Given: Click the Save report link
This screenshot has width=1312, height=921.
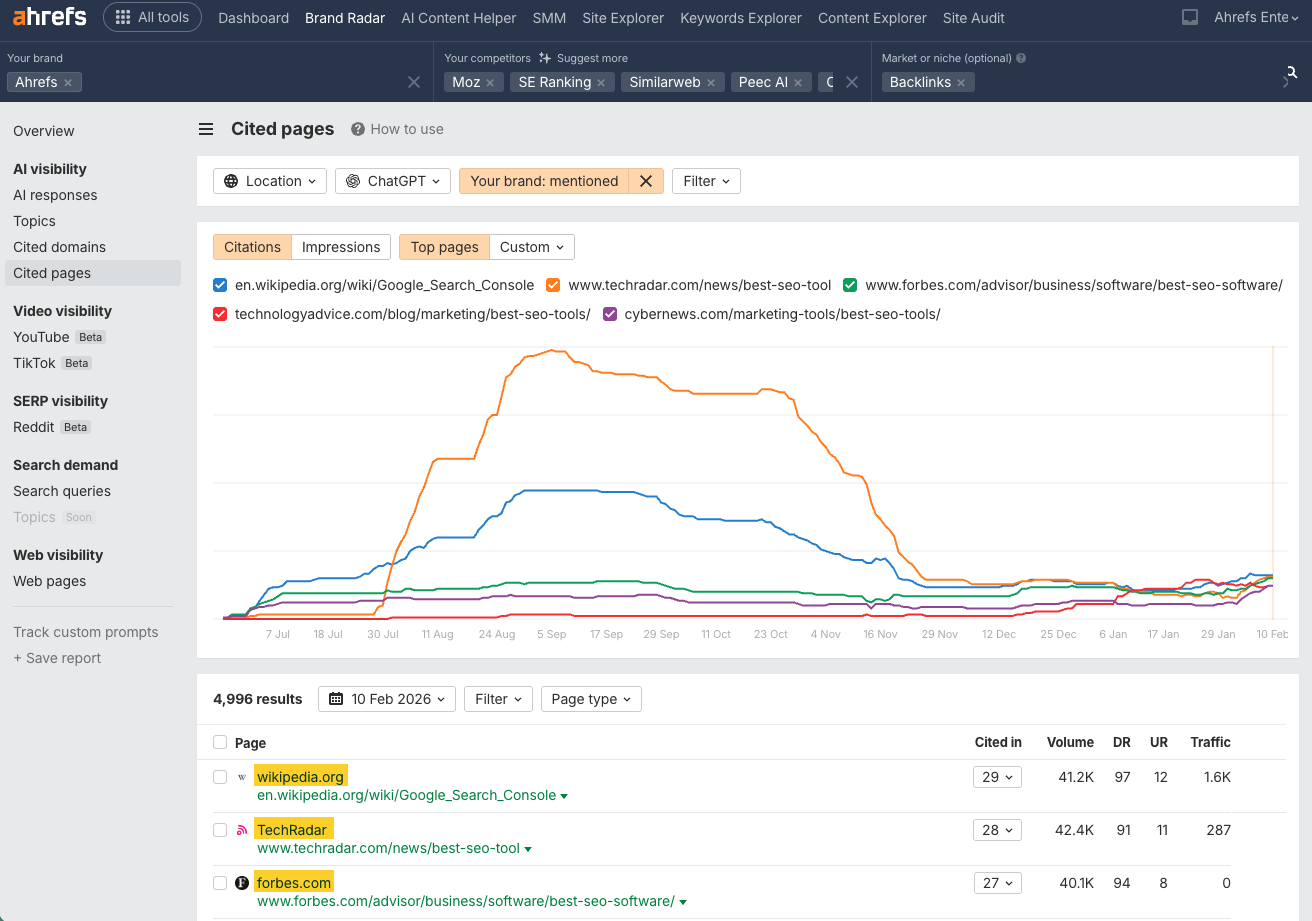Looking at the screenshot, I should pos(57,657).
